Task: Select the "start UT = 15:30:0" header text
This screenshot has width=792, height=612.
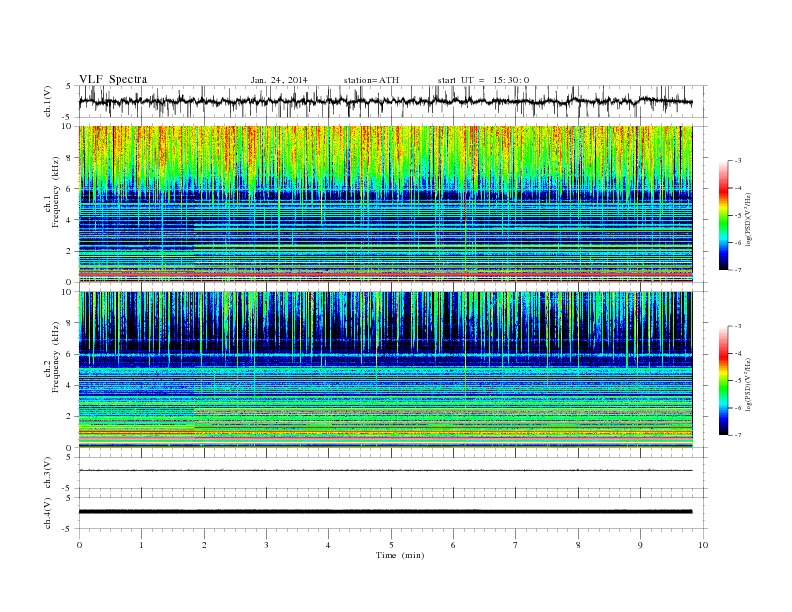Action: coord(483,80)
